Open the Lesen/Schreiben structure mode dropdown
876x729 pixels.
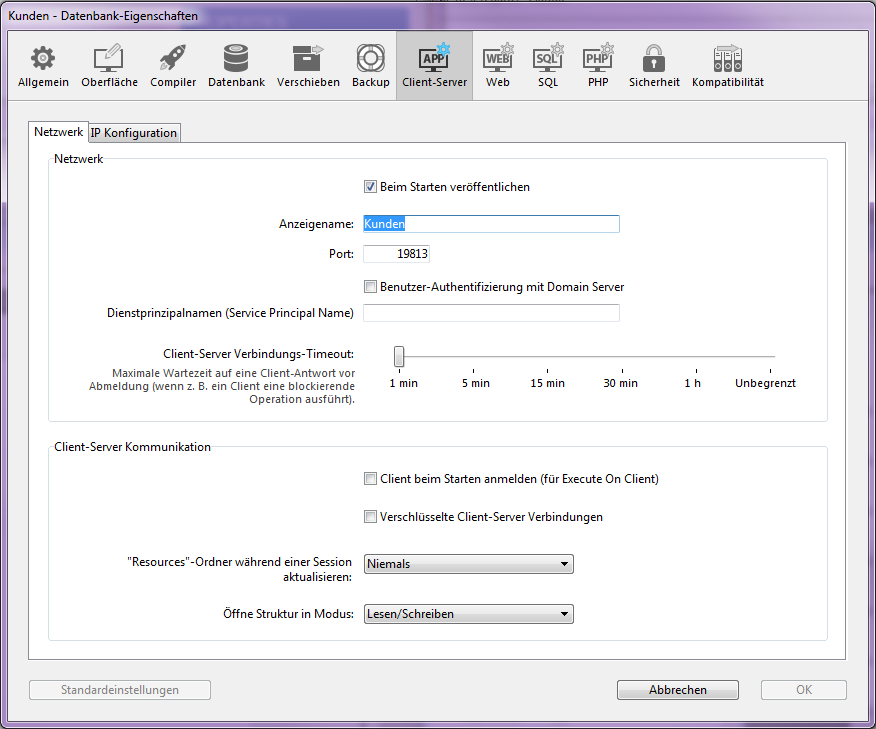468,614
